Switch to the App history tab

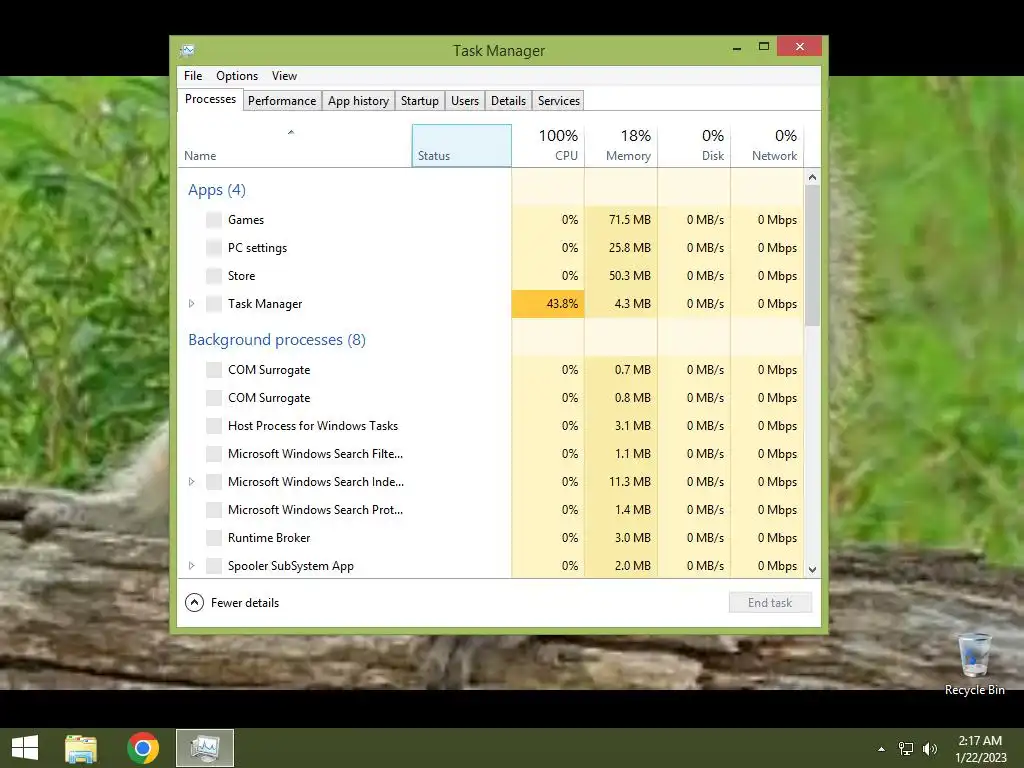point(359,101)
